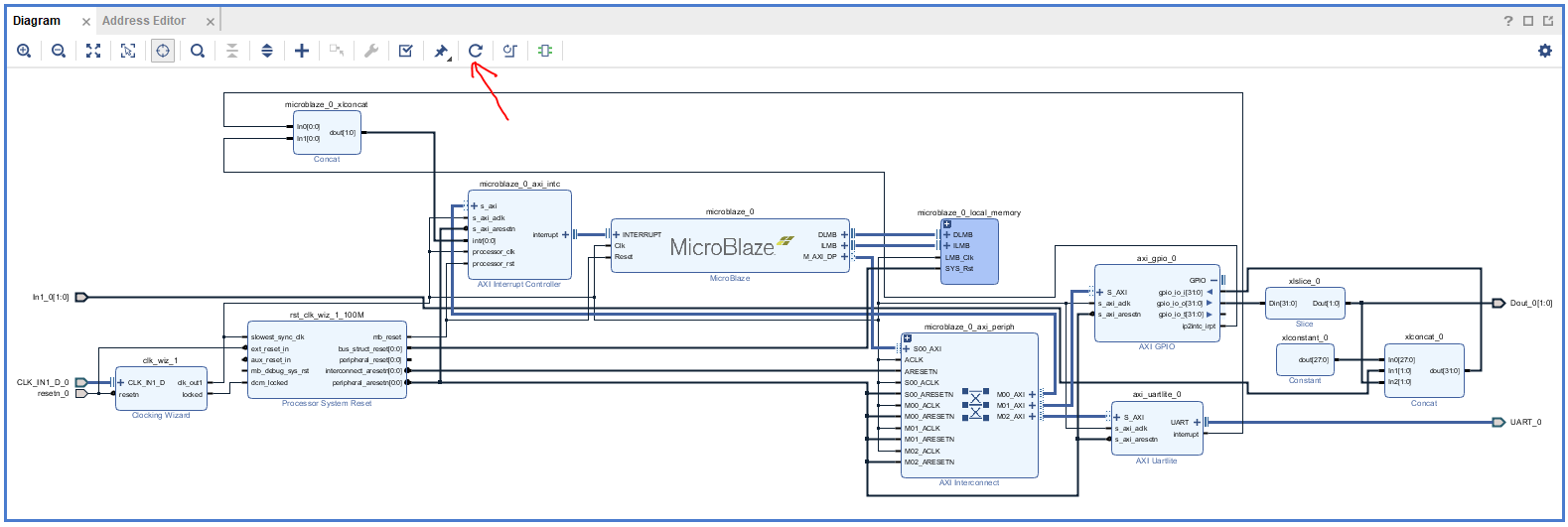Viewport: 1568px width, 527px height.
Task: Fit the whole diagram with Zoom Fit
Action: tap(93, 51)
